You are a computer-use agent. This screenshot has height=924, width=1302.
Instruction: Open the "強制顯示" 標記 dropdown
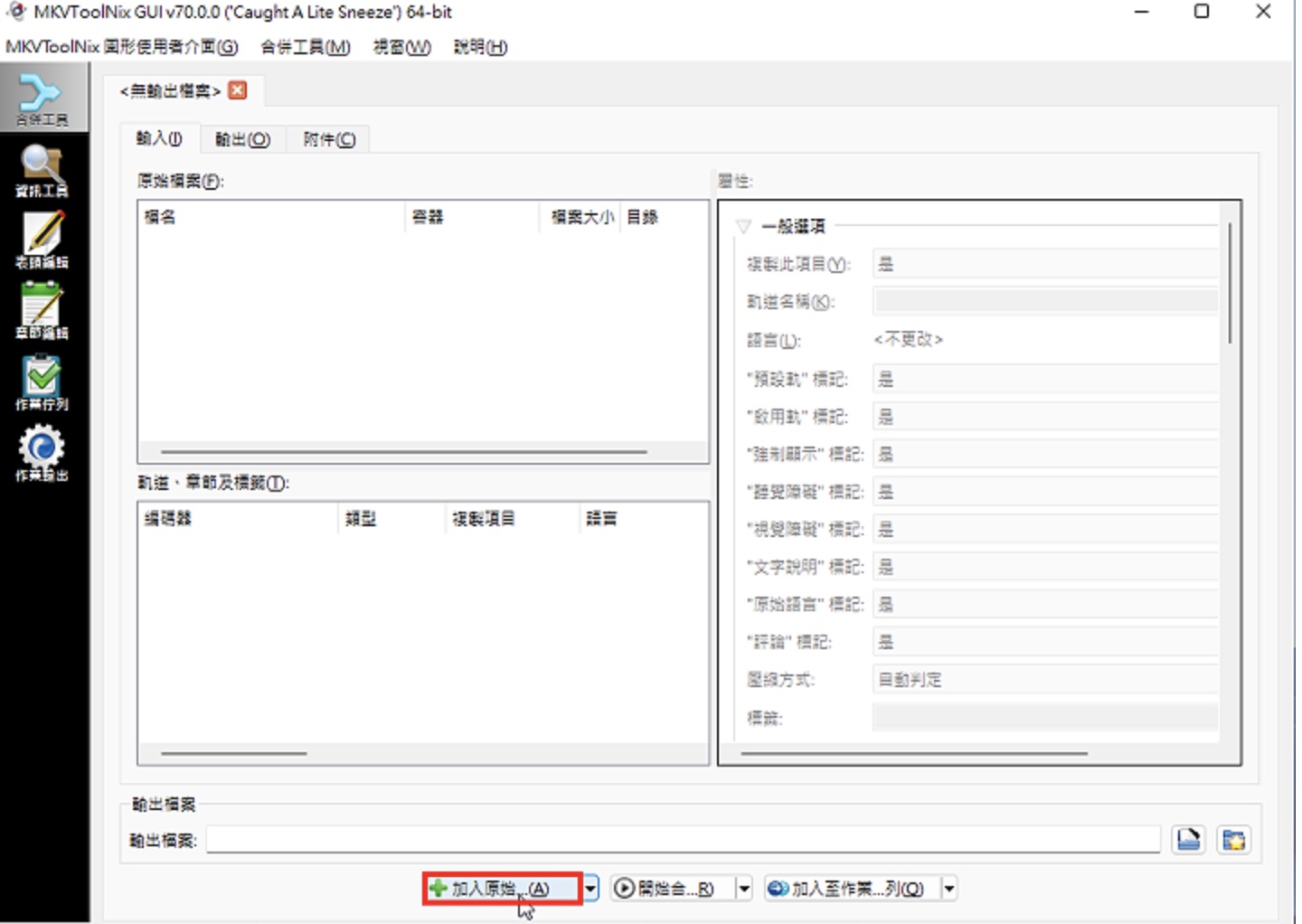1044,454
